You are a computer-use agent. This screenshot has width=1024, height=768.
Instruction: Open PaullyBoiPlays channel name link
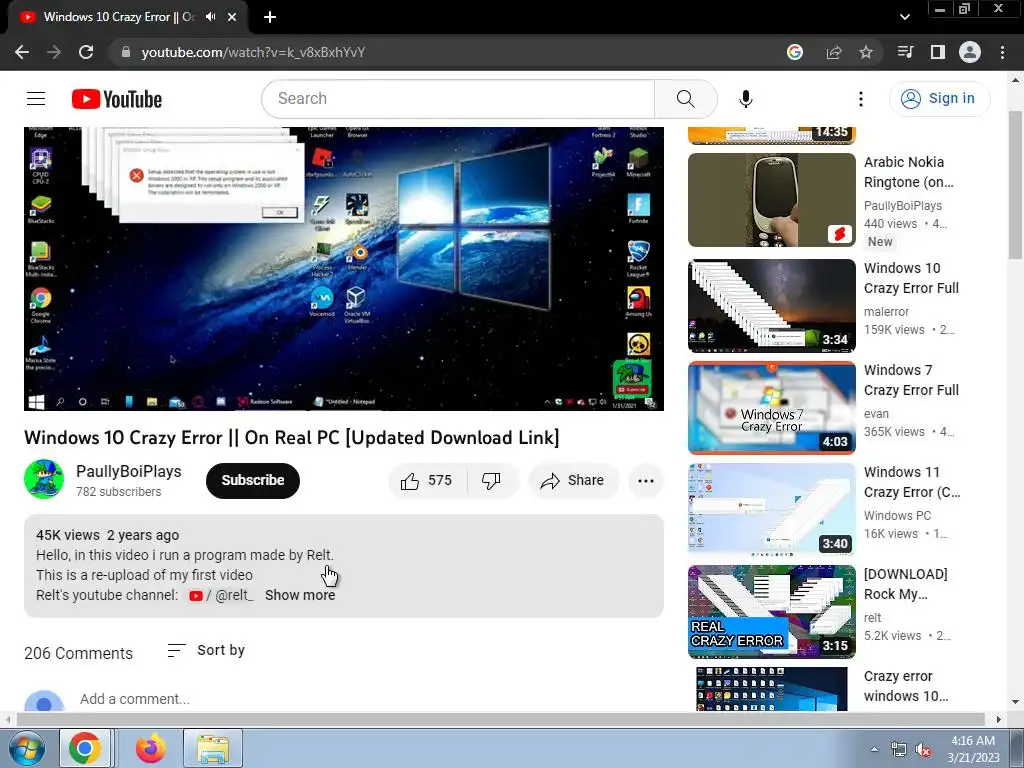(x=129, y=472)
